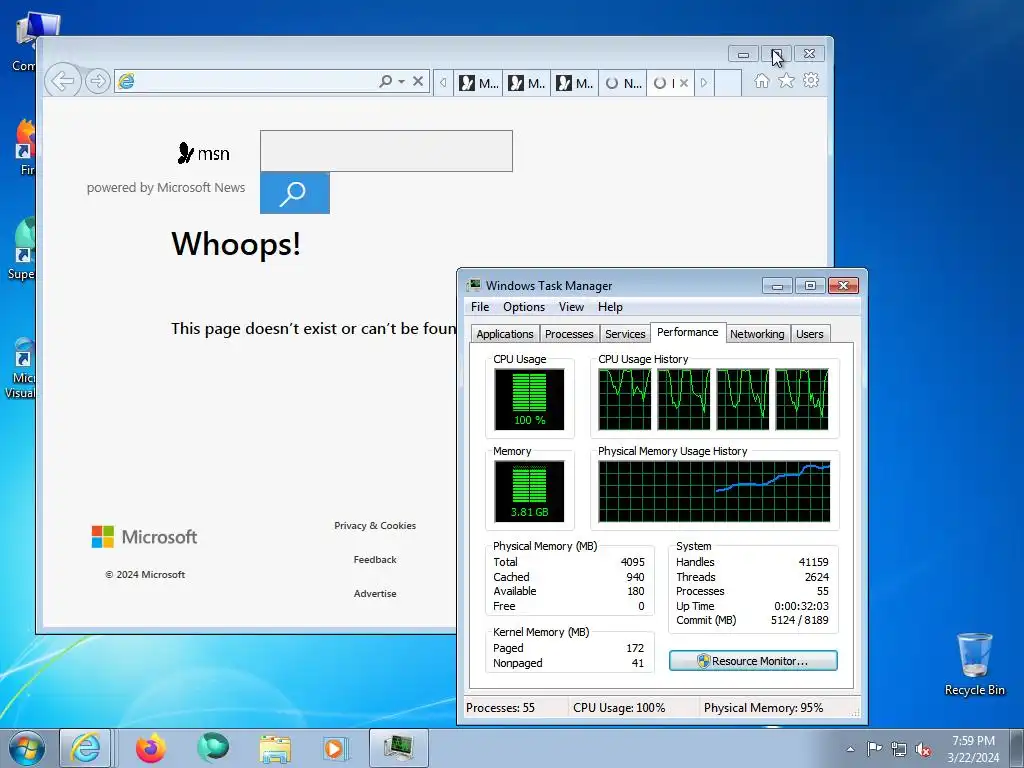Viewport: 1024px width, 768px height.
Task: Click the Resource Monitor button
Action: pos(753,661)
